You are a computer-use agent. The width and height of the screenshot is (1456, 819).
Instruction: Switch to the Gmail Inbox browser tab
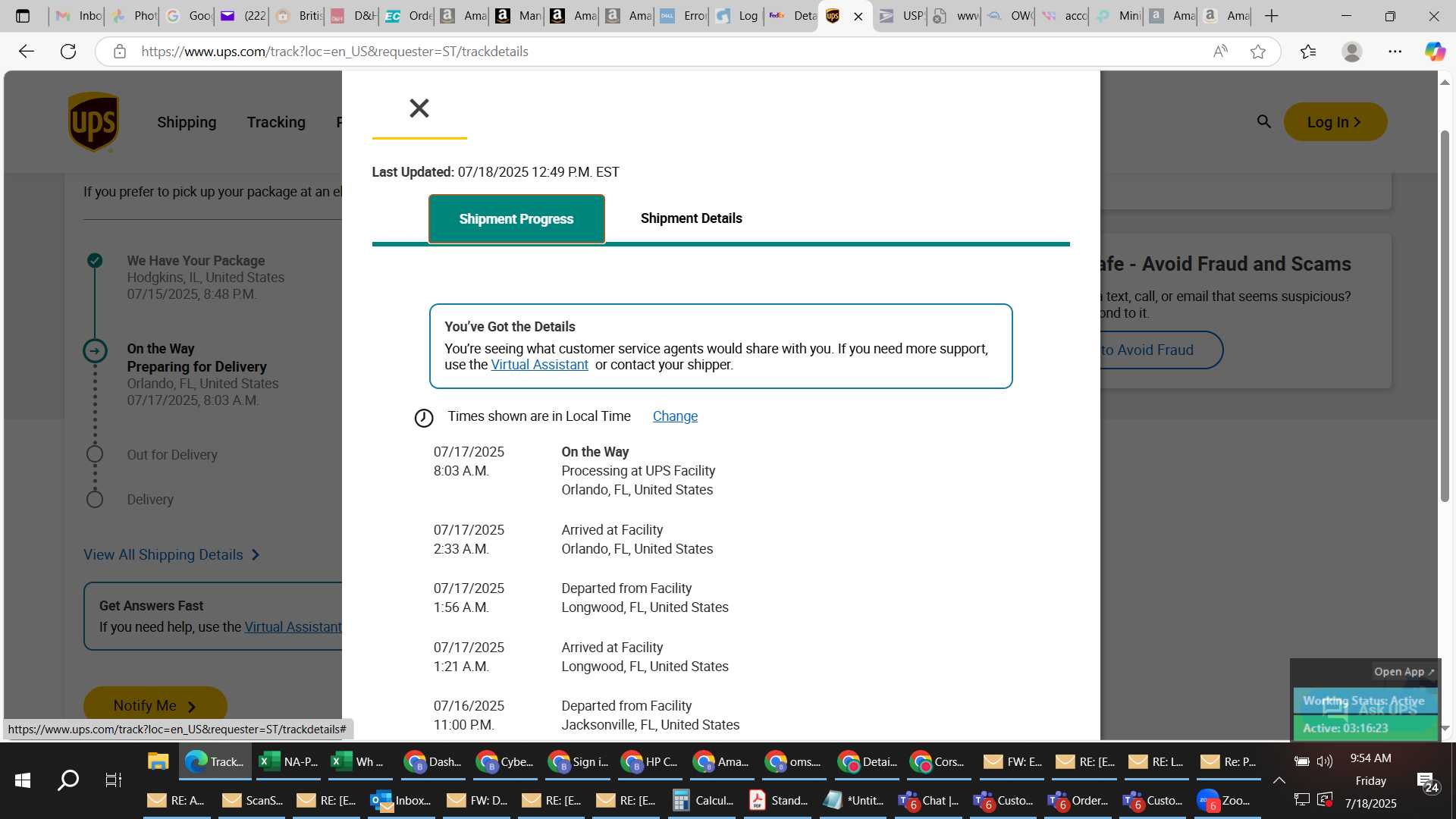tap(79, 16)
